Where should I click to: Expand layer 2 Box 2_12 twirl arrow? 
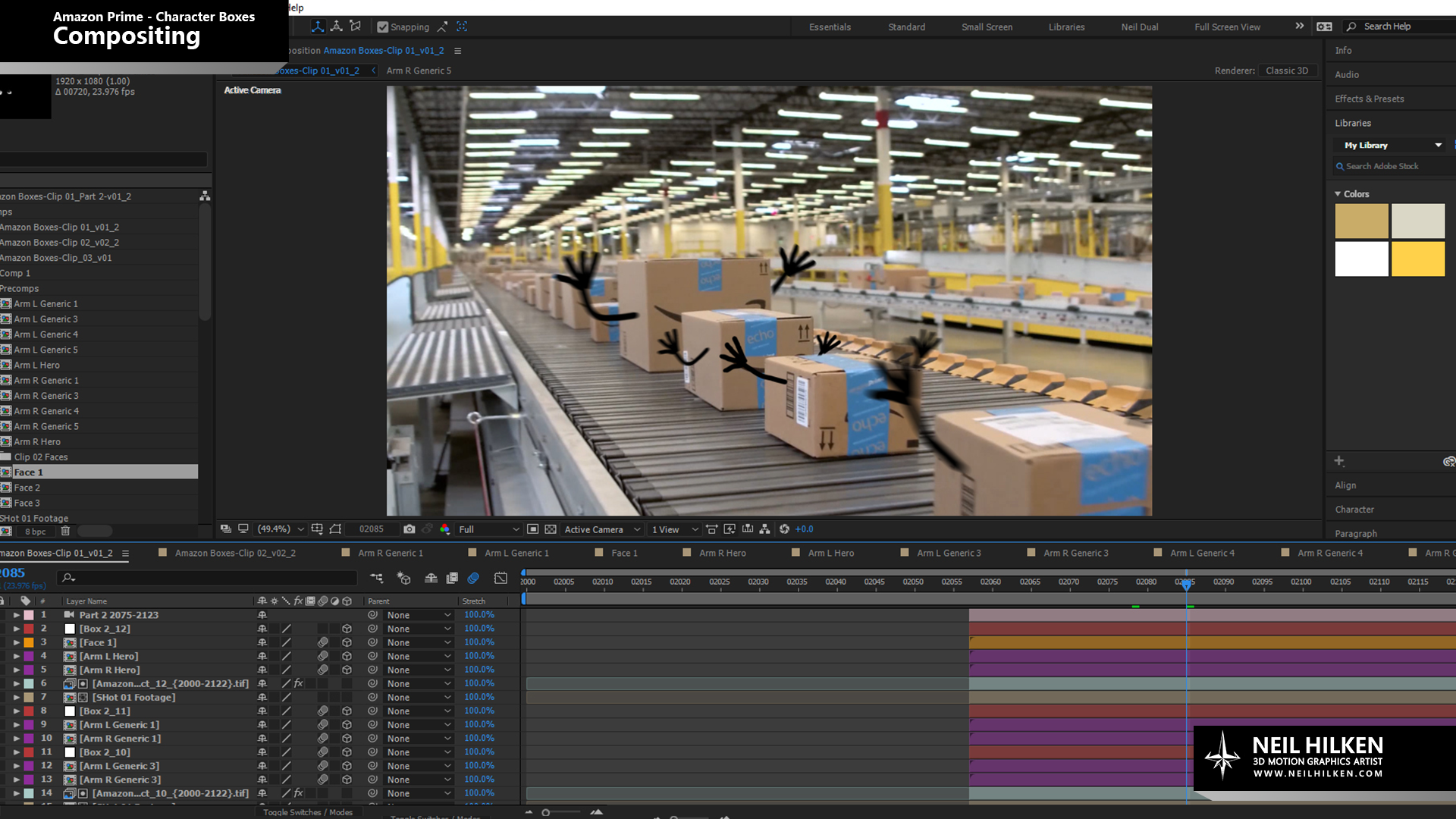point(17,629)
